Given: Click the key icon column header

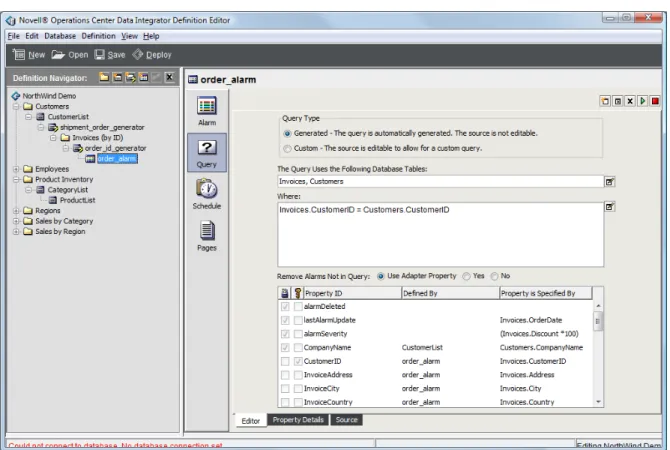Looking at the screenshot, I should tap(298, 293).
